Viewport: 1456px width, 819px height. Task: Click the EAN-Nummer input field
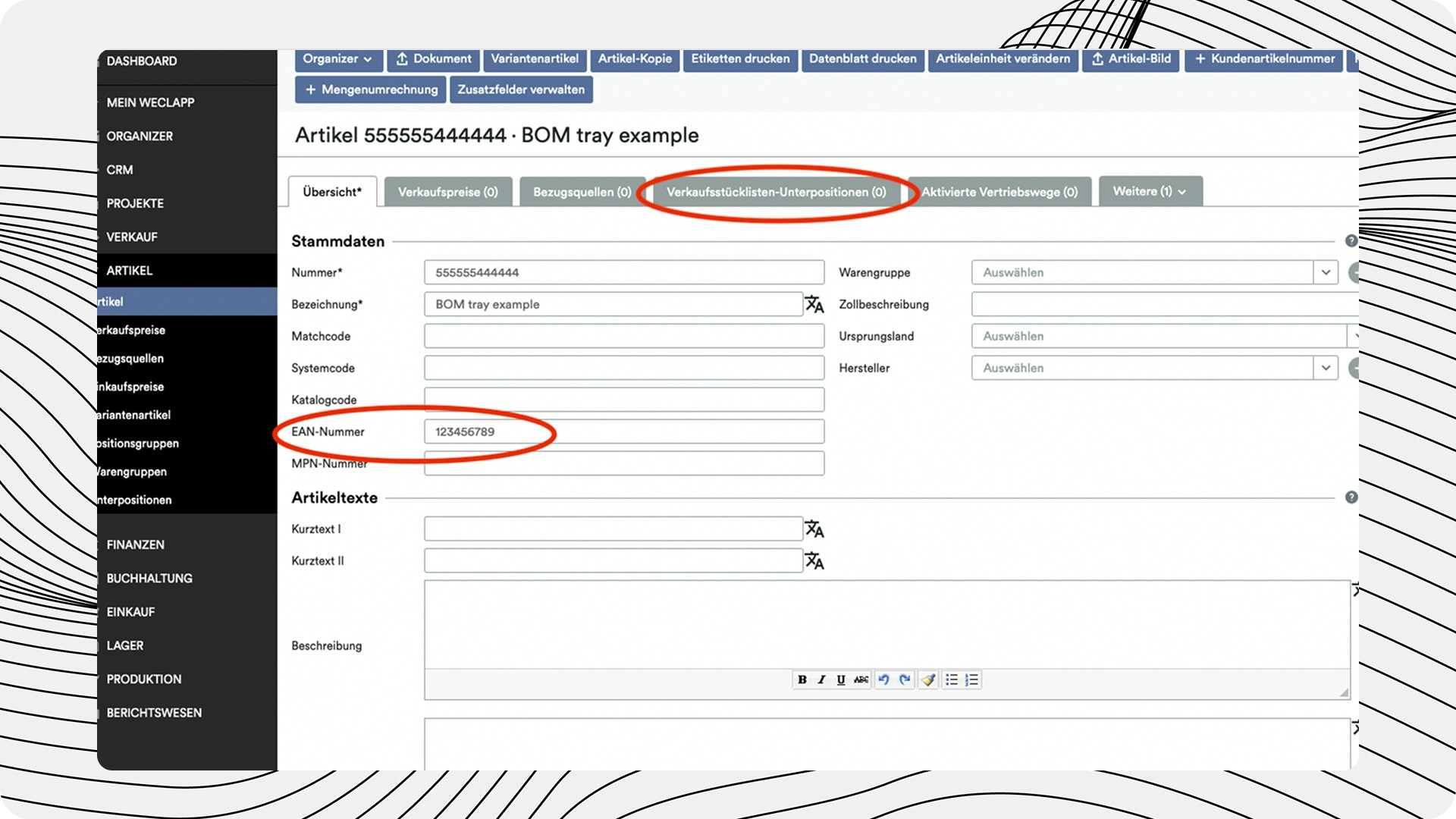point(624,431)
